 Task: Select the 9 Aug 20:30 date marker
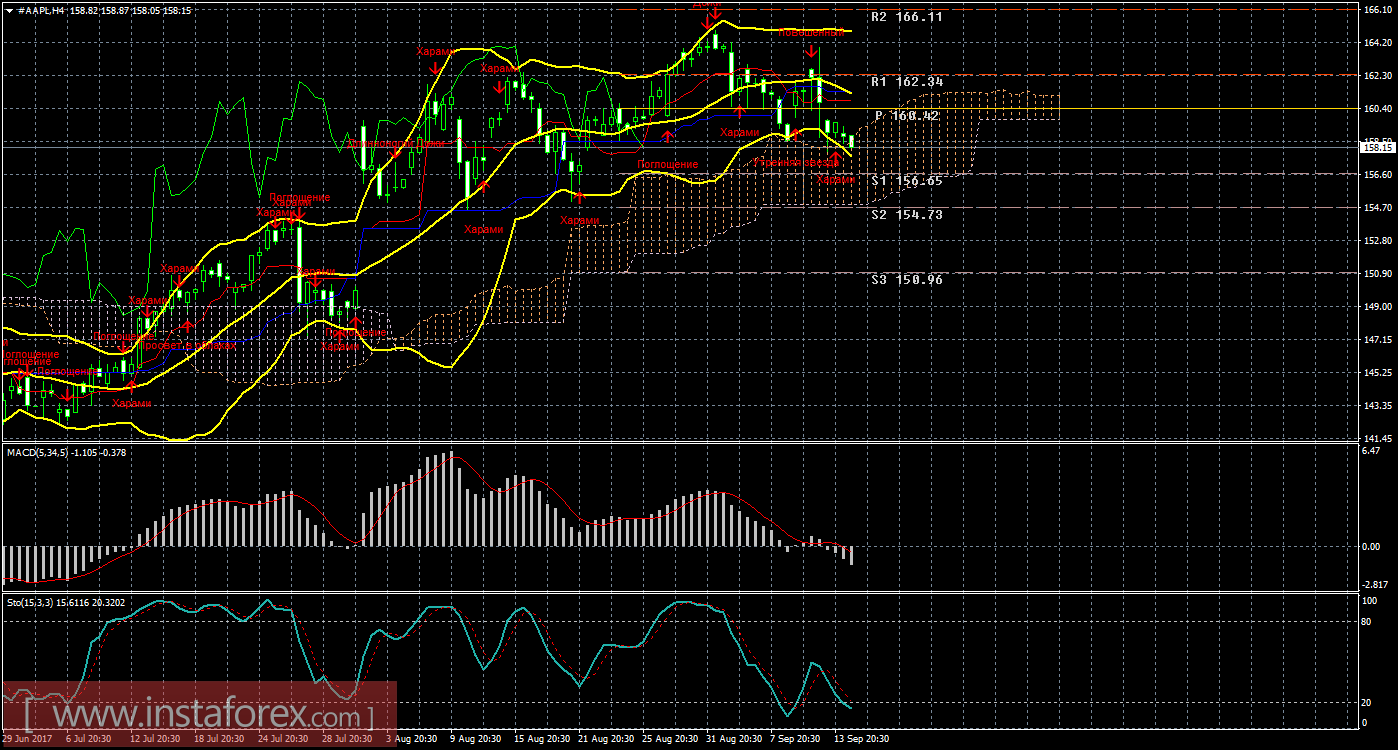tap(475, 739)
